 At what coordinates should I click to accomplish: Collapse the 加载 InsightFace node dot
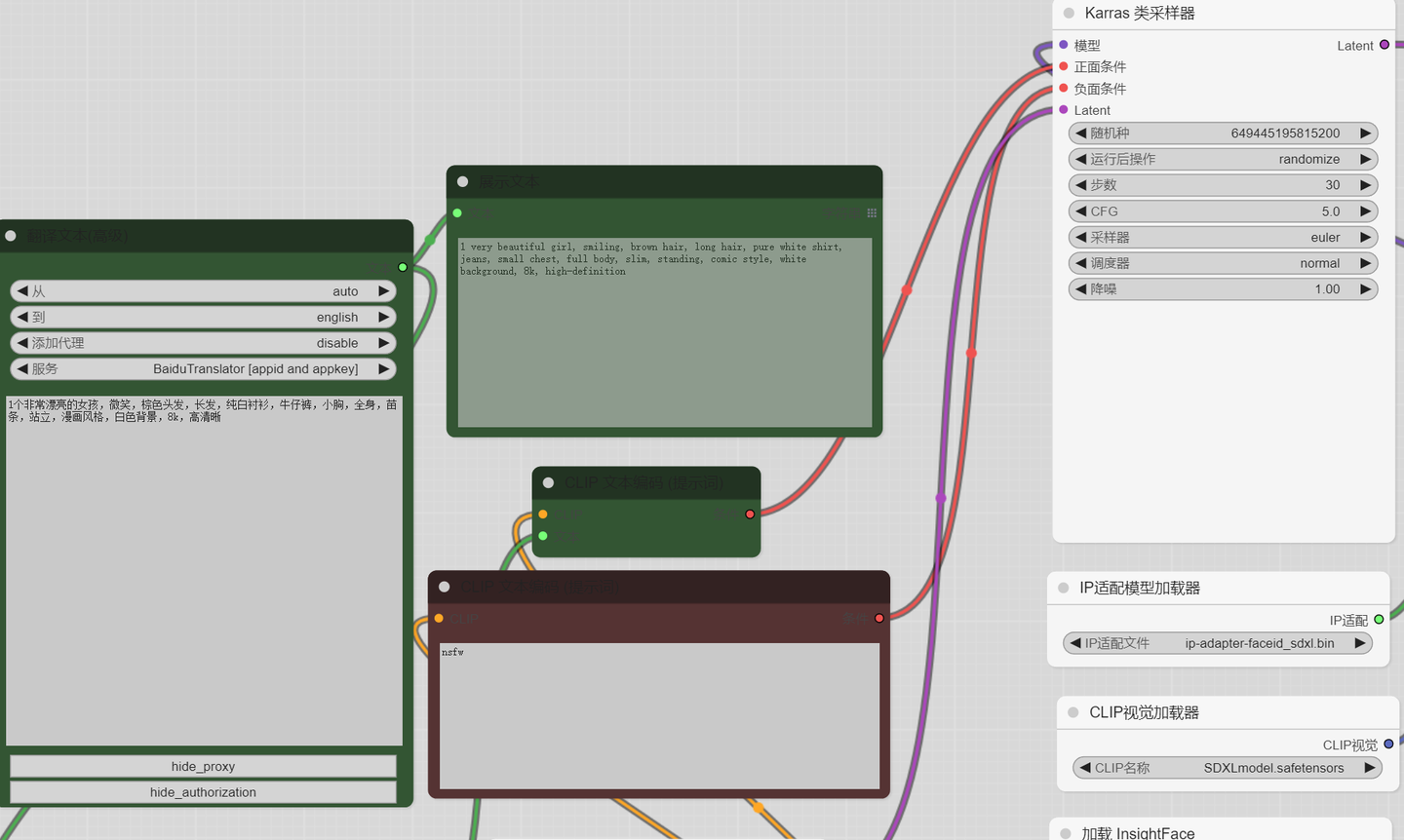pyautogui.click(x=1065, y=833)
